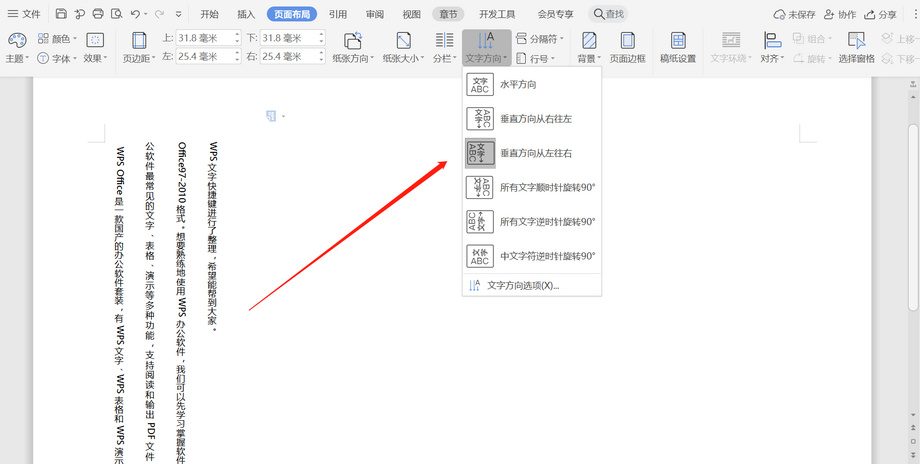This screenshot has height=464, width=920.
Task: Open the 引用 tab
Action: pyautogui.click(x=338, y=14)
